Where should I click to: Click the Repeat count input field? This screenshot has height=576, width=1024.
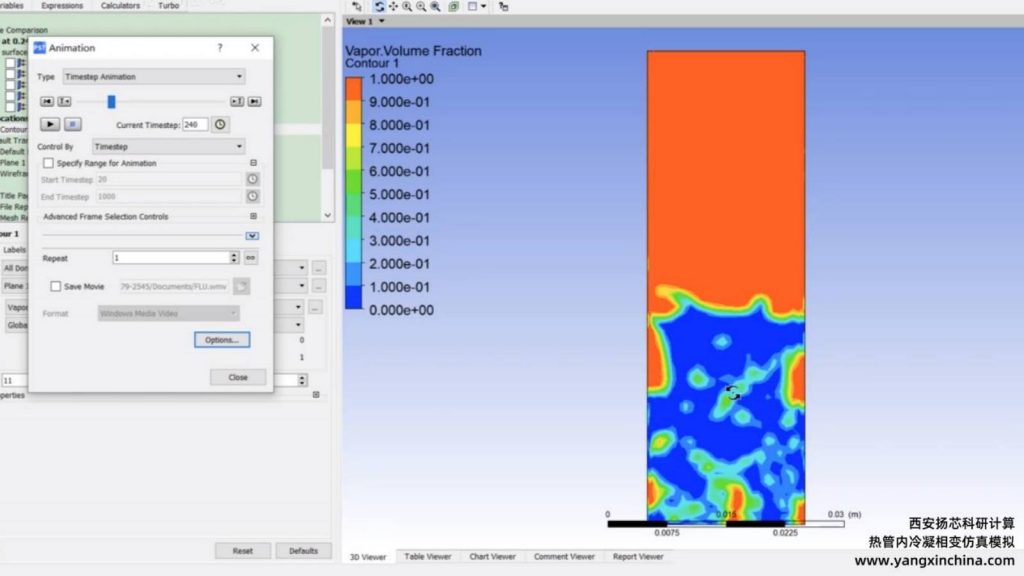click(170, 258)
